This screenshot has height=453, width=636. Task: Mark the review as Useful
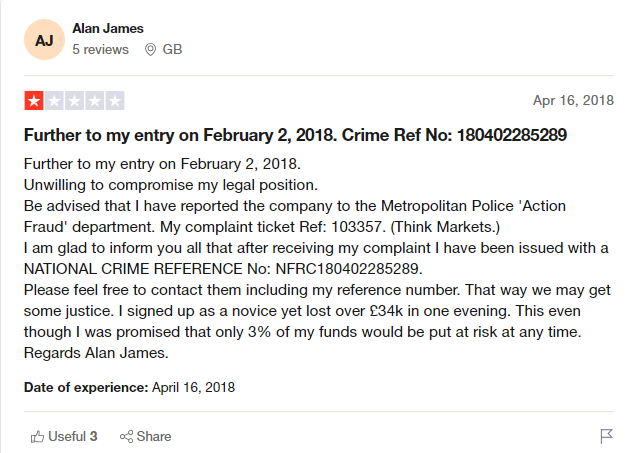(x=65, y=436)
